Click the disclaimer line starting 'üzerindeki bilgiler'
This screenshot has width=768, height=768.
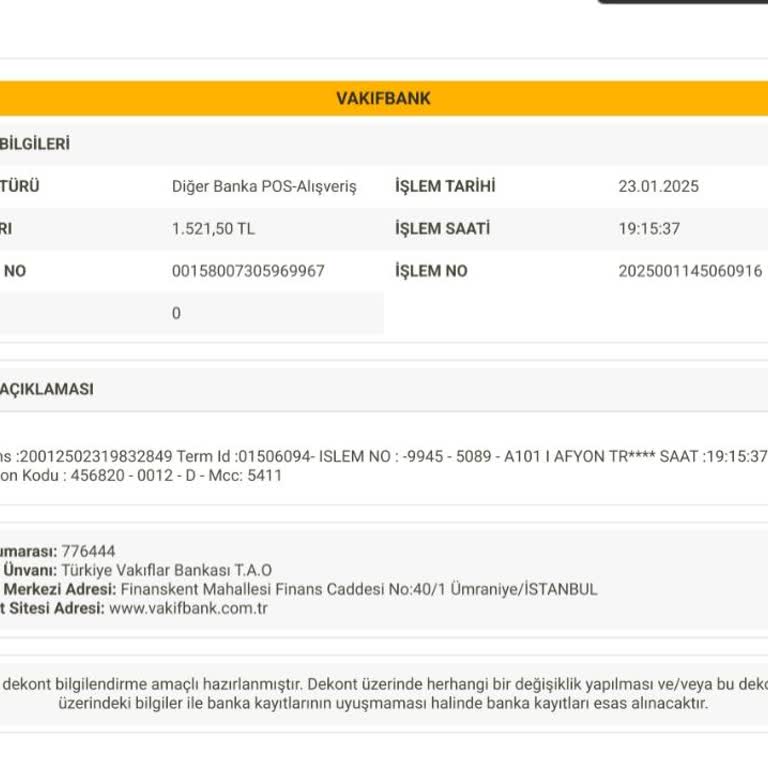click(x=384, y=703)
